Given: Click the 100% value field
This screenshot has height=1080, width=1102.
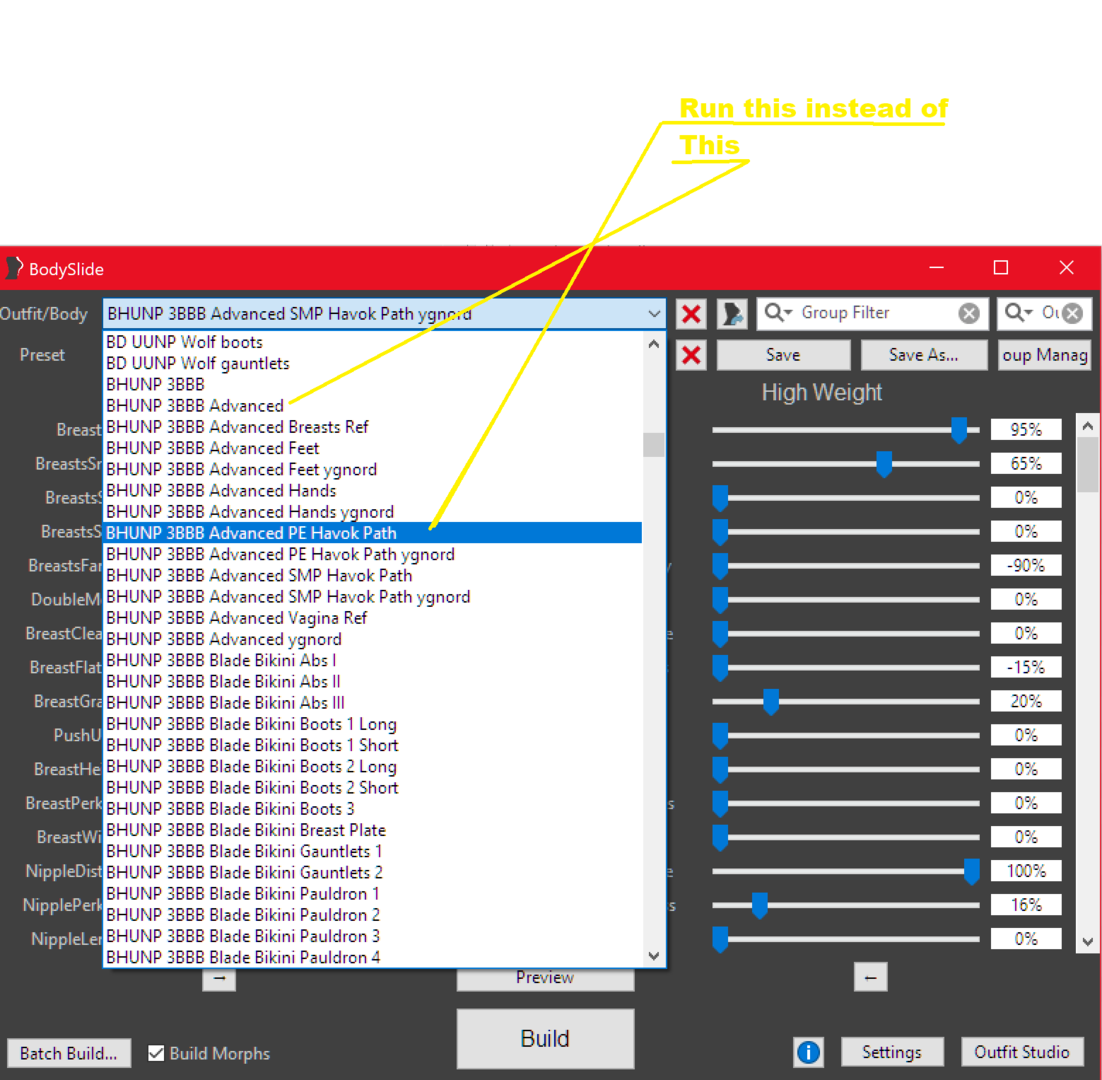Looking at the screenshot, I should (1025, 871).
